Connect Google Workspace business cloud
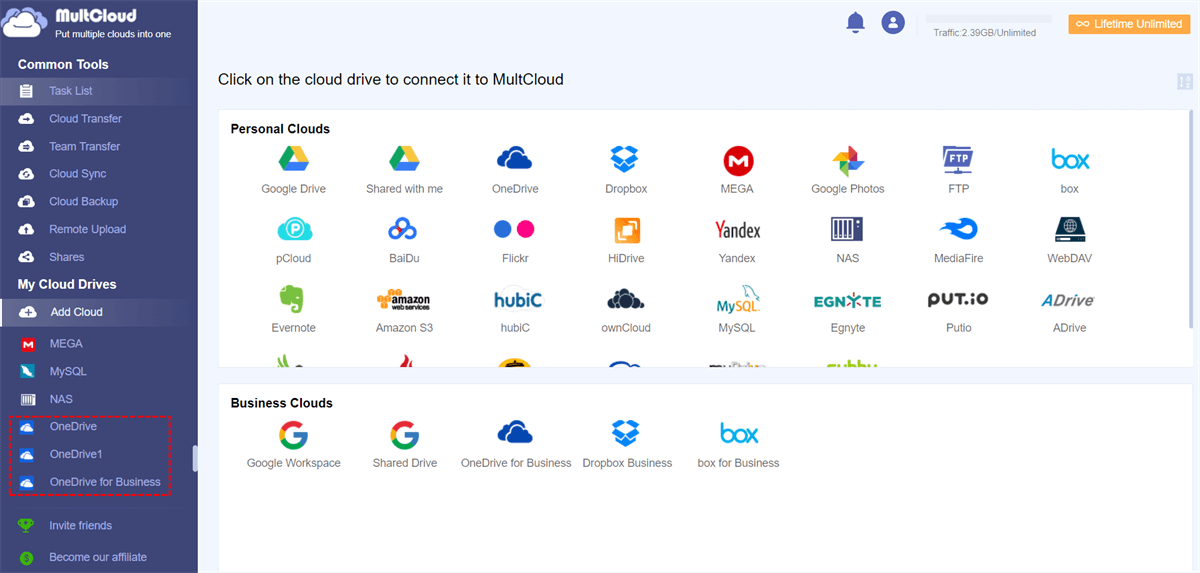Screen dimensions: 1200x573 pyautogui.click(x=293, y=444)
